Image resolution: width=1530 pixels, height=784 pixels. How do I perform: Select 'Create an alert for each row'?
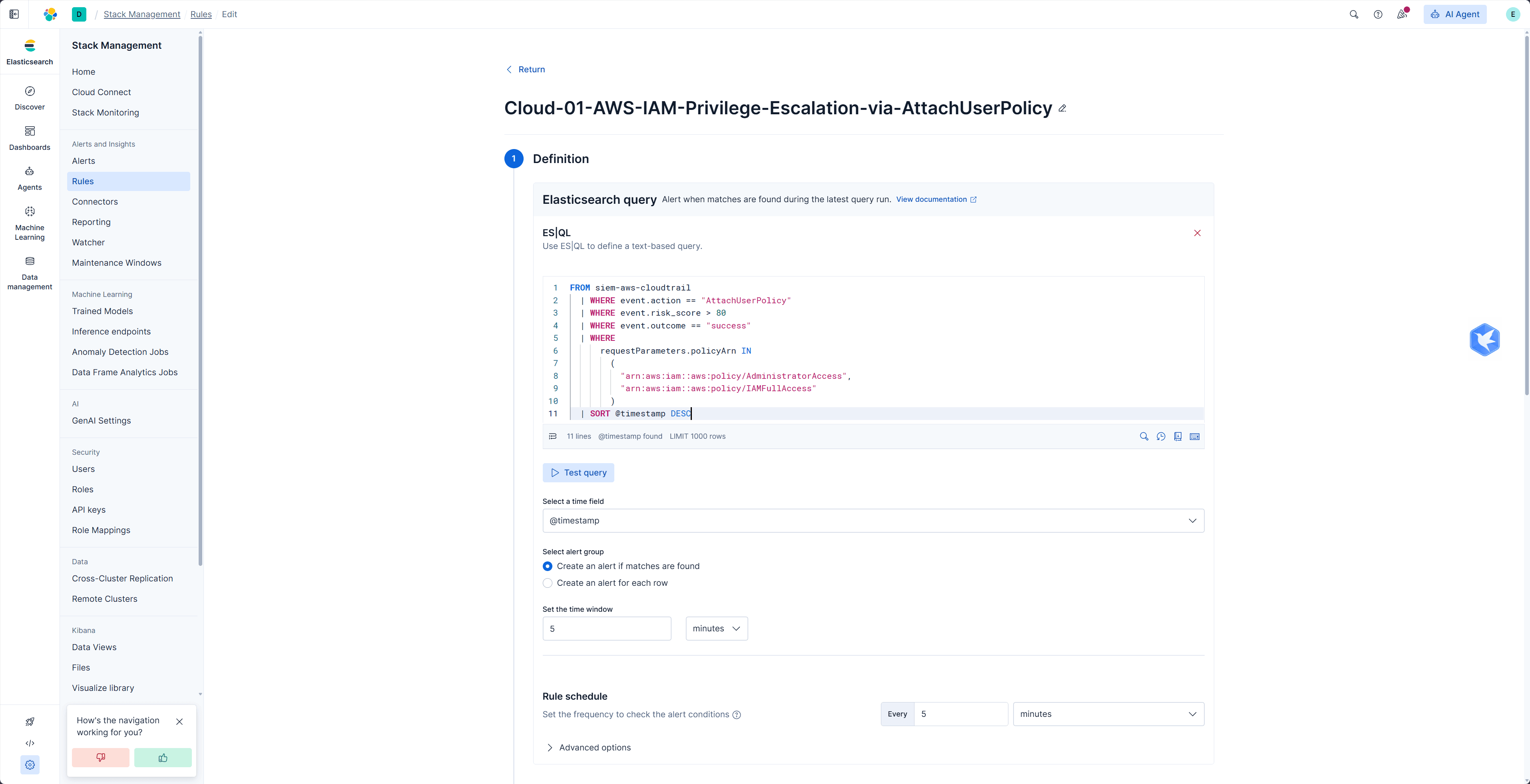pos(547,583)
